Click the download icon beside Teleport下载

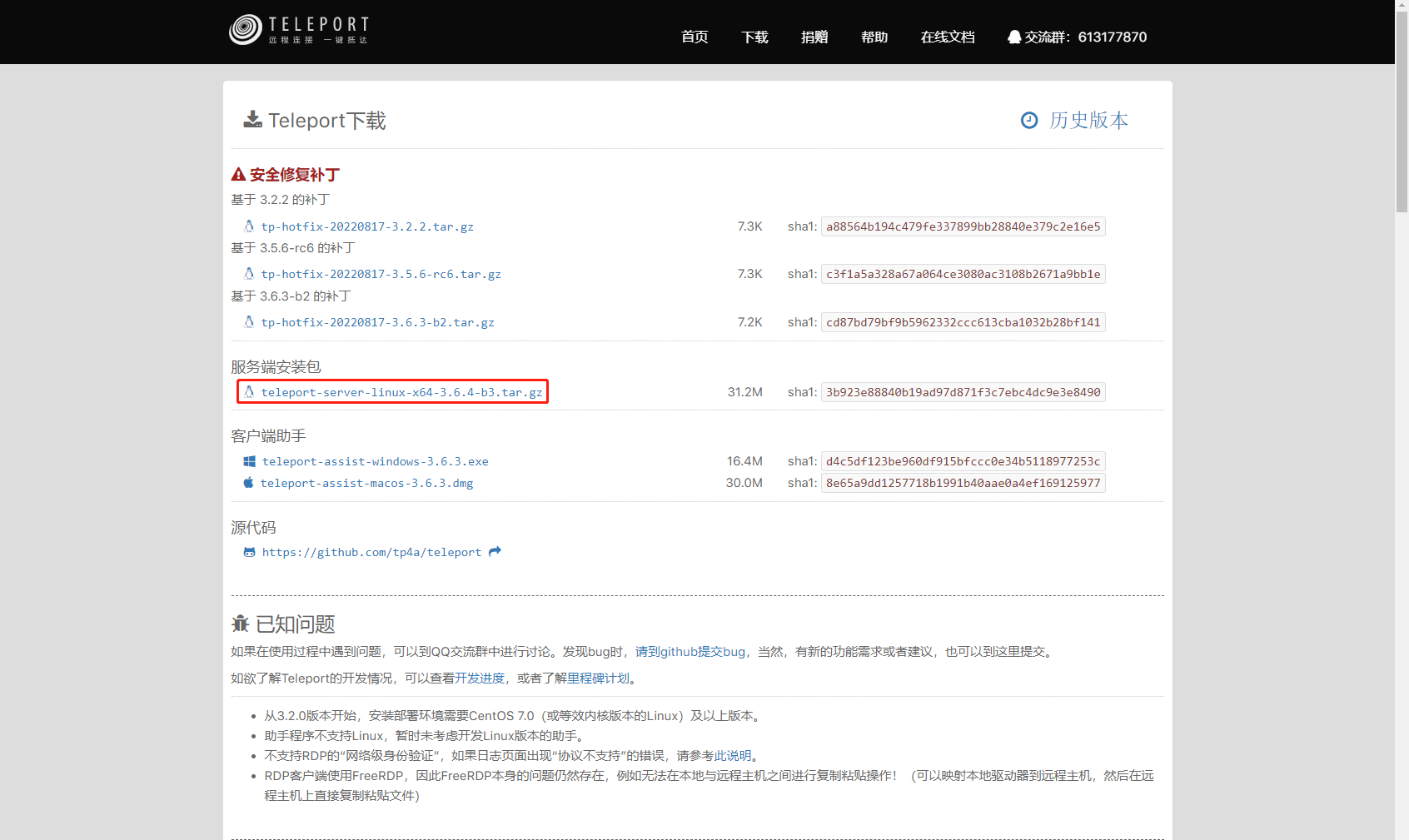(252, 120)
